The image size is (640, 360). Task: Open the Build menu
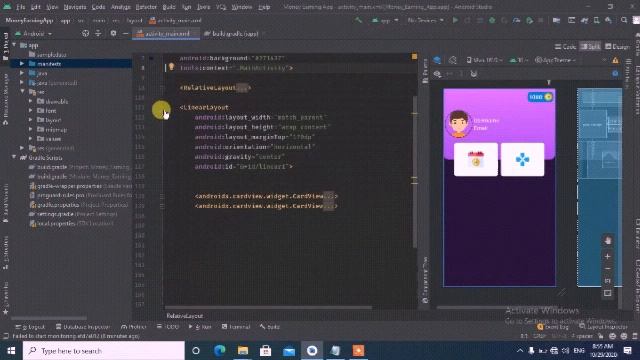[169, 7]
